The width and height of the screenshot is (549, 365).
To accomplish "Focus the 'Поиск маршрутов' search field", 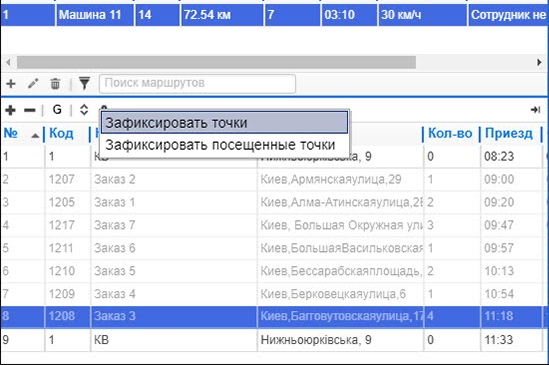I will 197,84.
